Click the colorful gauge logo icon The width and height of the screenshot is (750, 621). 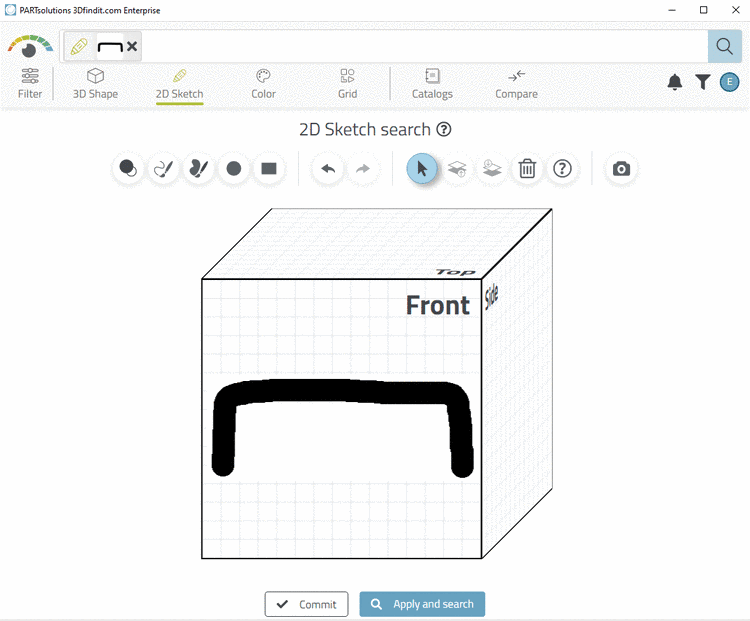[x=30, y=46]
